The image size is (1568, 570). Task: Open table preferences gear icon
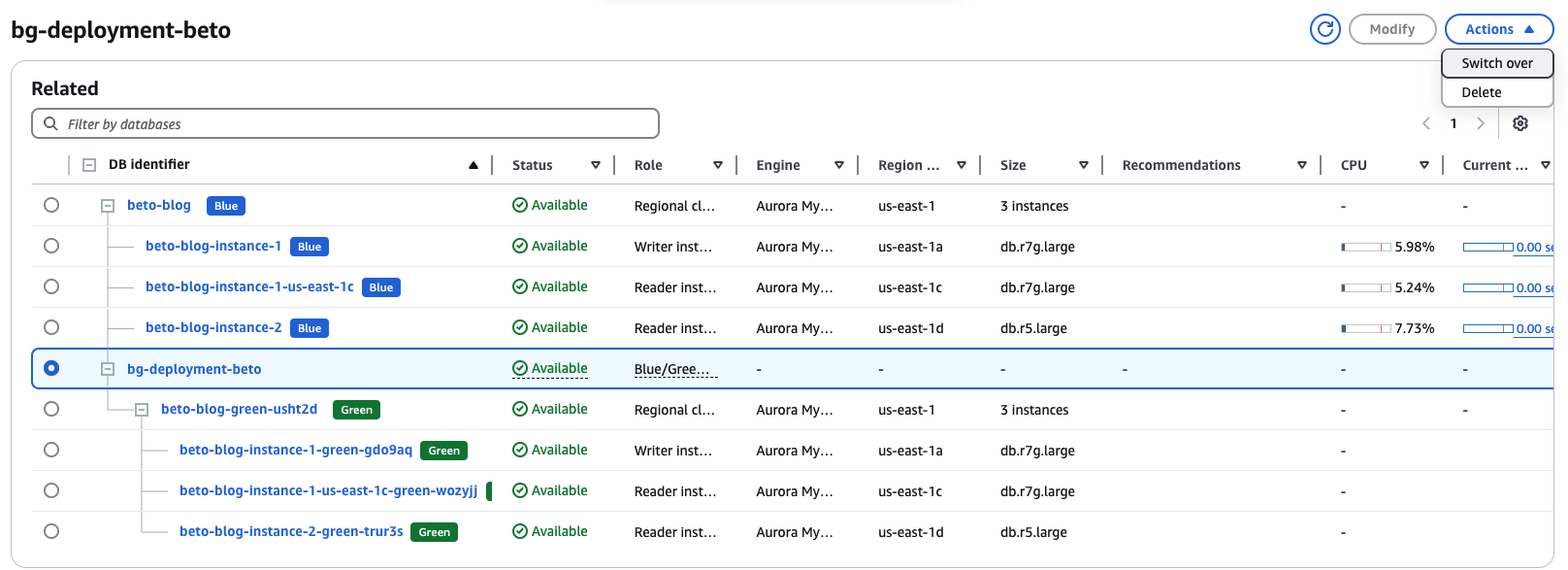[x=1519, y=123]
